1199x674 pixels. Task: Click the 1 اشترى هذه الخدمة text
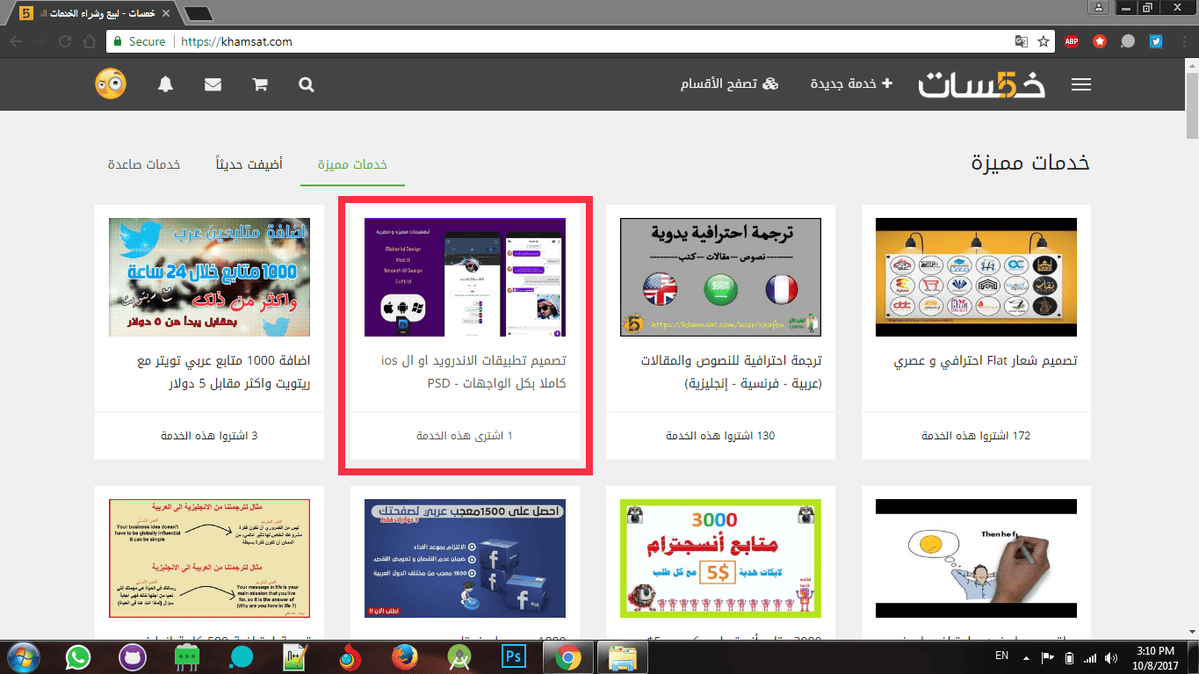pyautogui.click(x=464, y=435)
